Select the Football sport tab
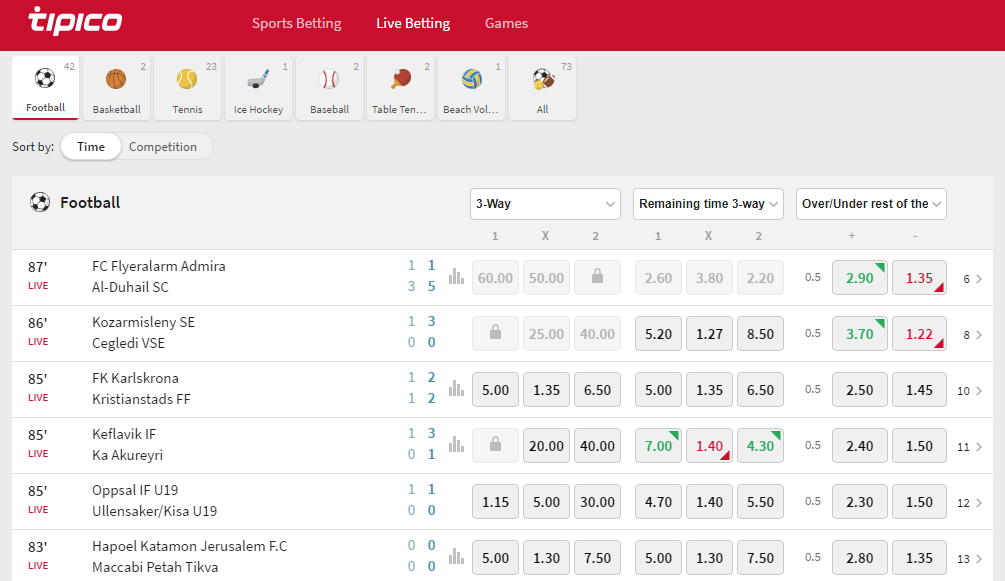1005x581 pixels. tap(46, 88)
